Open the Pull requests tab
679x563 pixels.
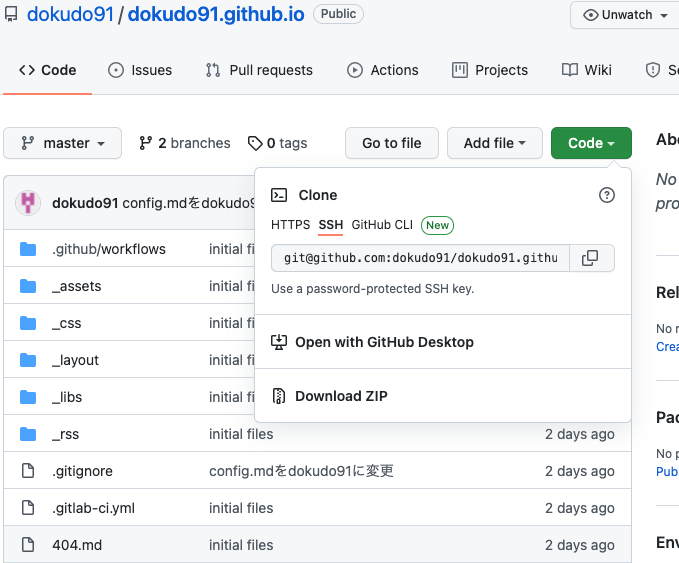click(259, 70)
